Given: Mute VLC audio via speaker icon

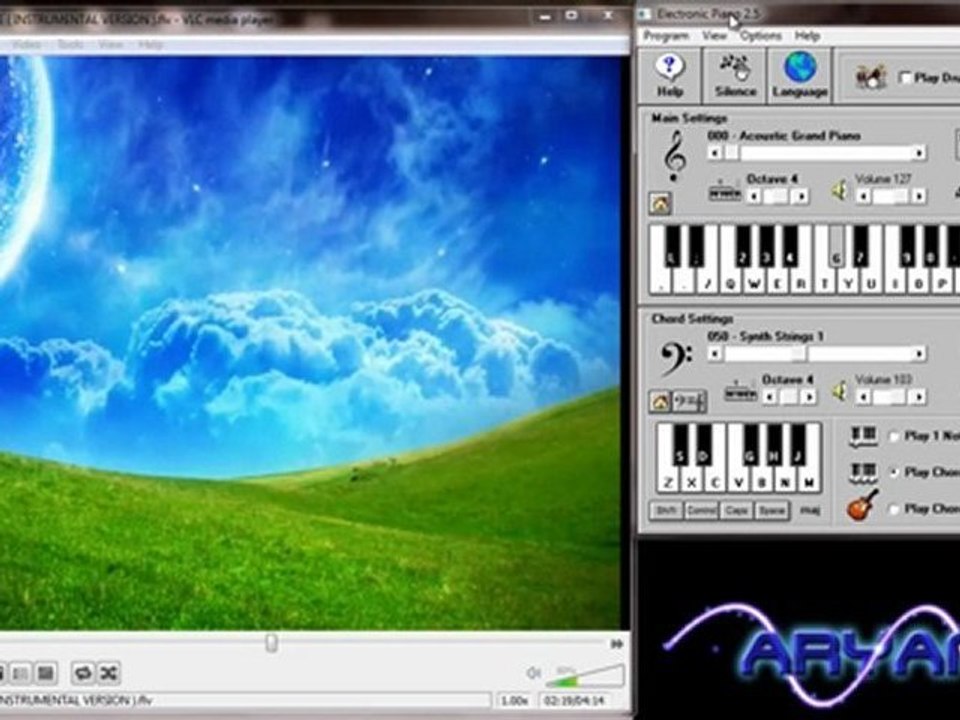Looking at the screenshot, I should click(533, 673).
